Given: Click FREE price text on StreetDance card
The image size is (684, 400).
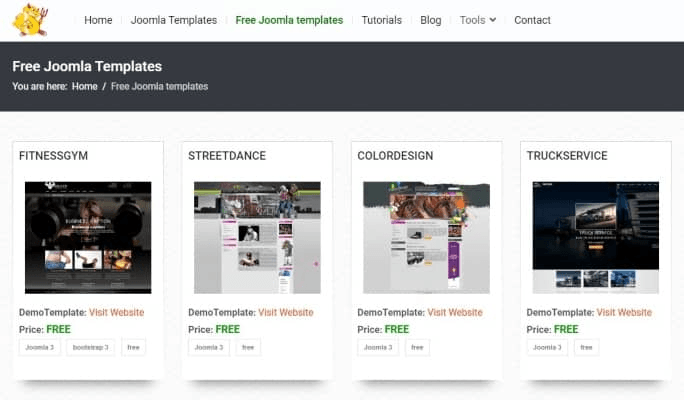Looking at the screenshot, I should 228,329.
